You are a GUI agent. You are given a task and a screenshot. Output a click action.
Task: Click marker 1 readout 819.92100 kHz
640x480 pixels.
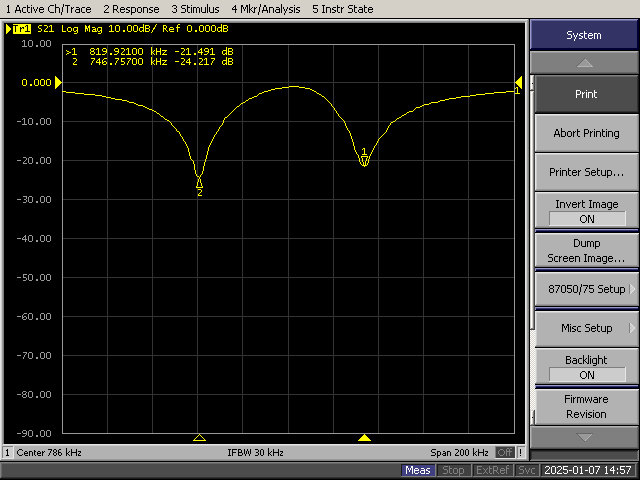149,52
